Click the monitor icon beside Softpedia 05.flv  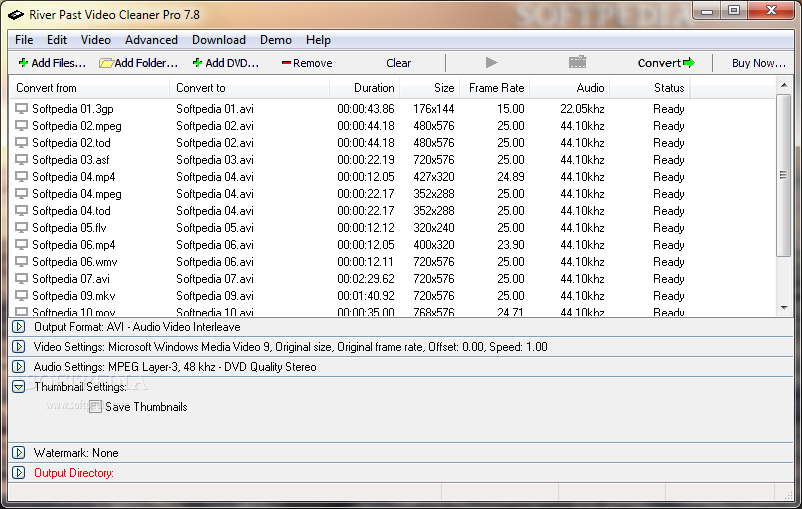pos(21,228)
